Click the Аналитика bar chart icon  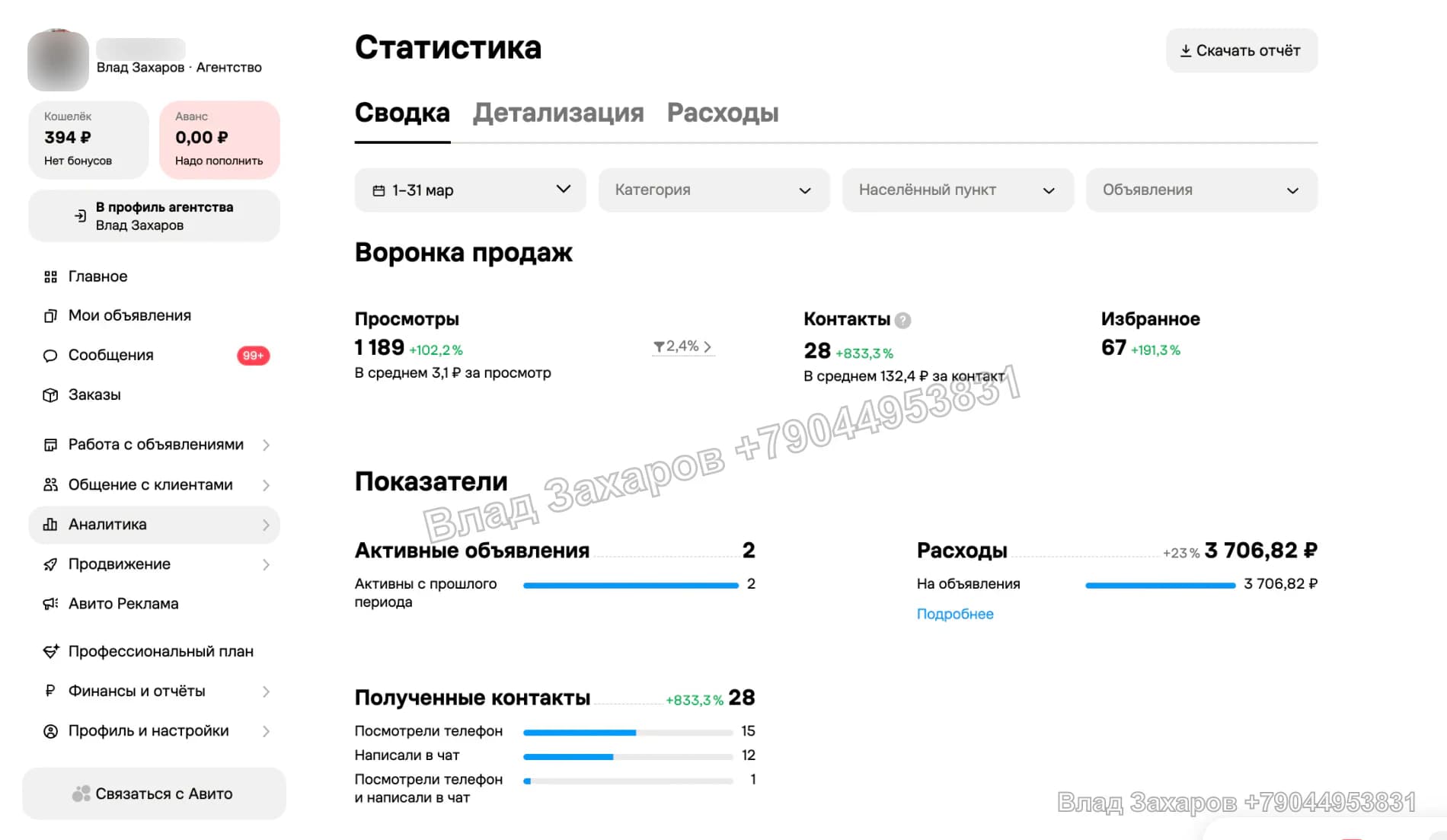coord(50,525)
